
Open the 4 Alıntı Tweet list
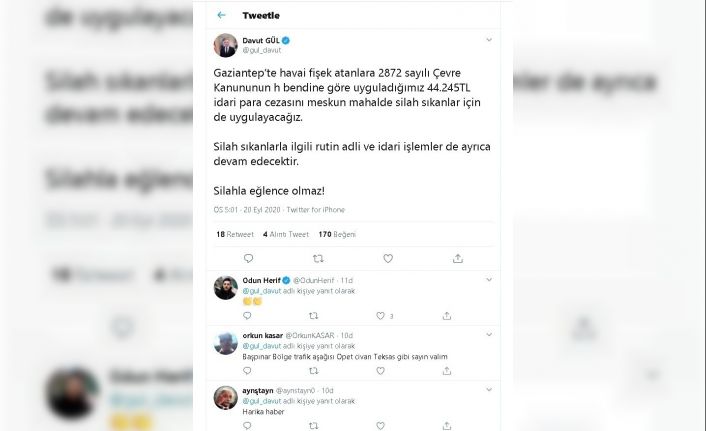[286, 234]
